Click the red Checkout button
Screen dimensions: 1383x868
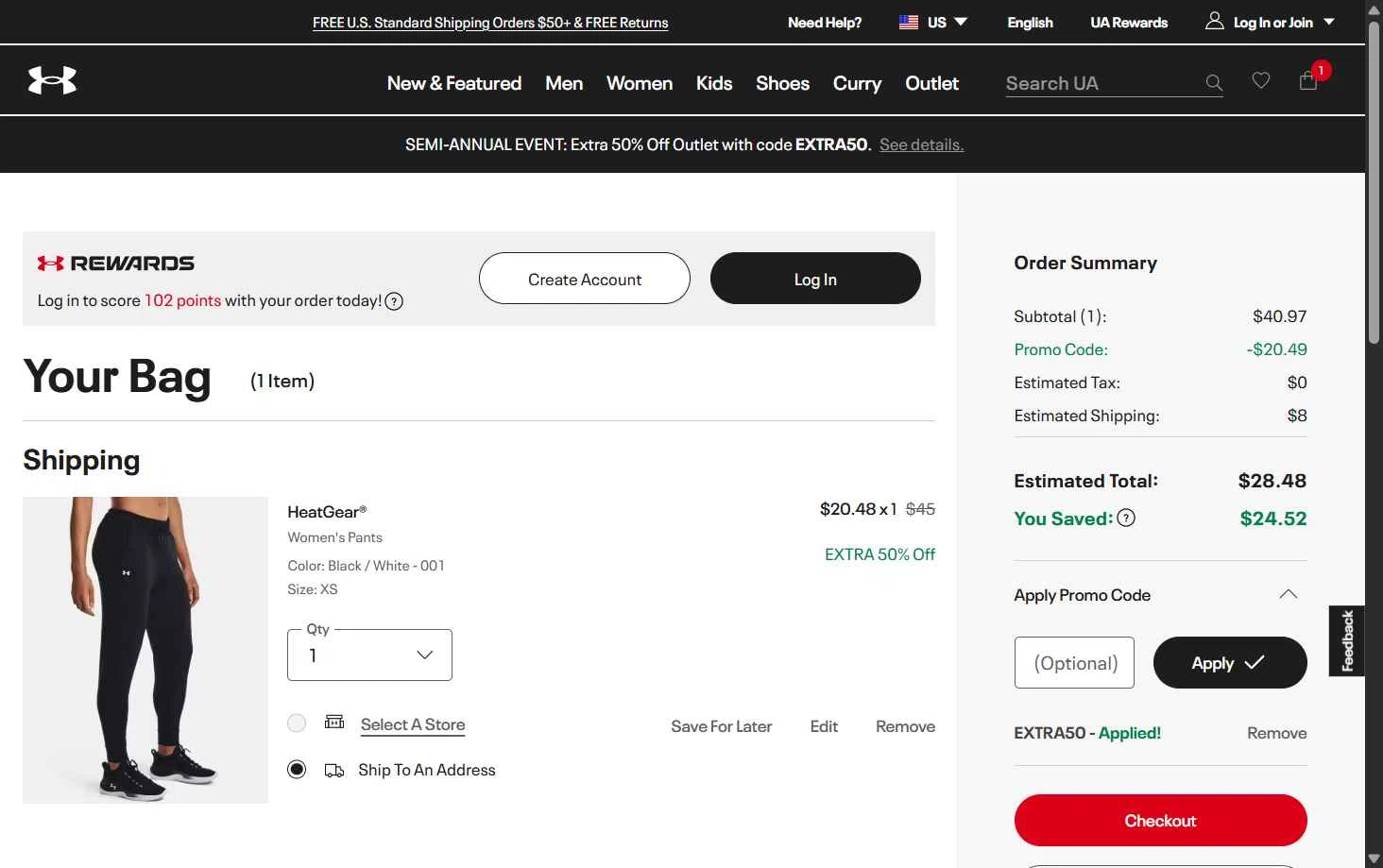click(x=1160, y=821)
